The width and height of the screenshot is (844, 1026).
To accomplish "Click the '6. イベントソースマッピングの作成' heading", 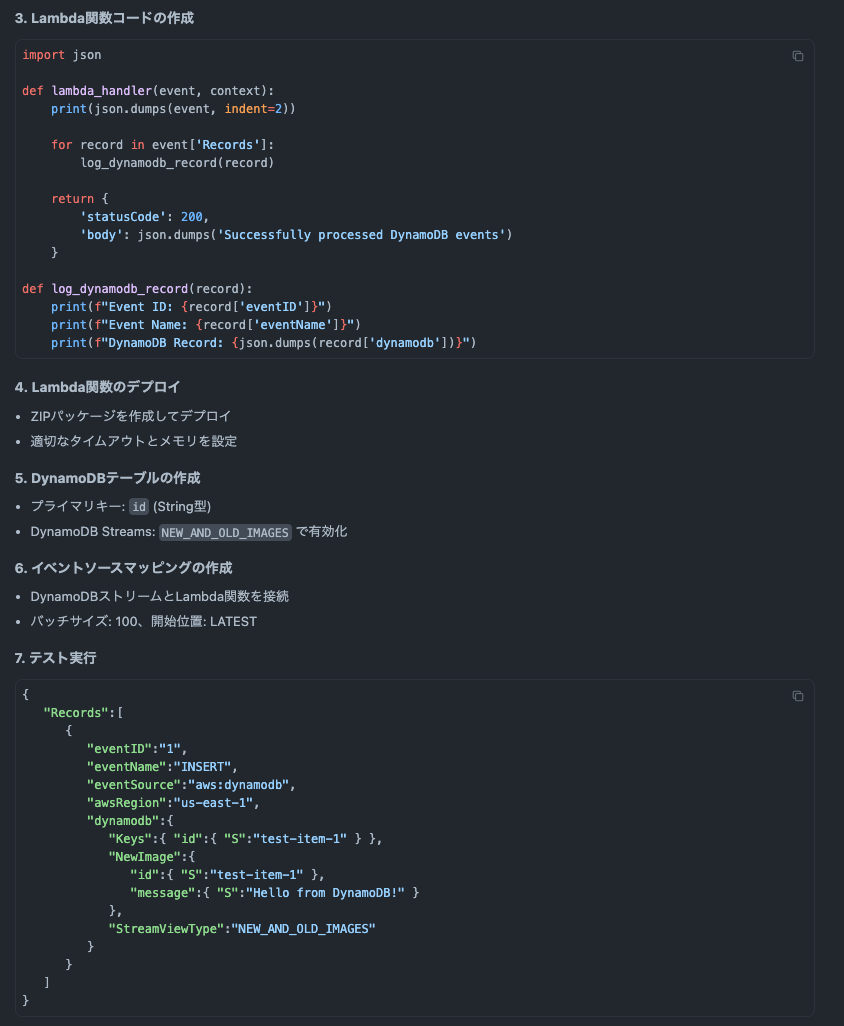I will 123,568.
